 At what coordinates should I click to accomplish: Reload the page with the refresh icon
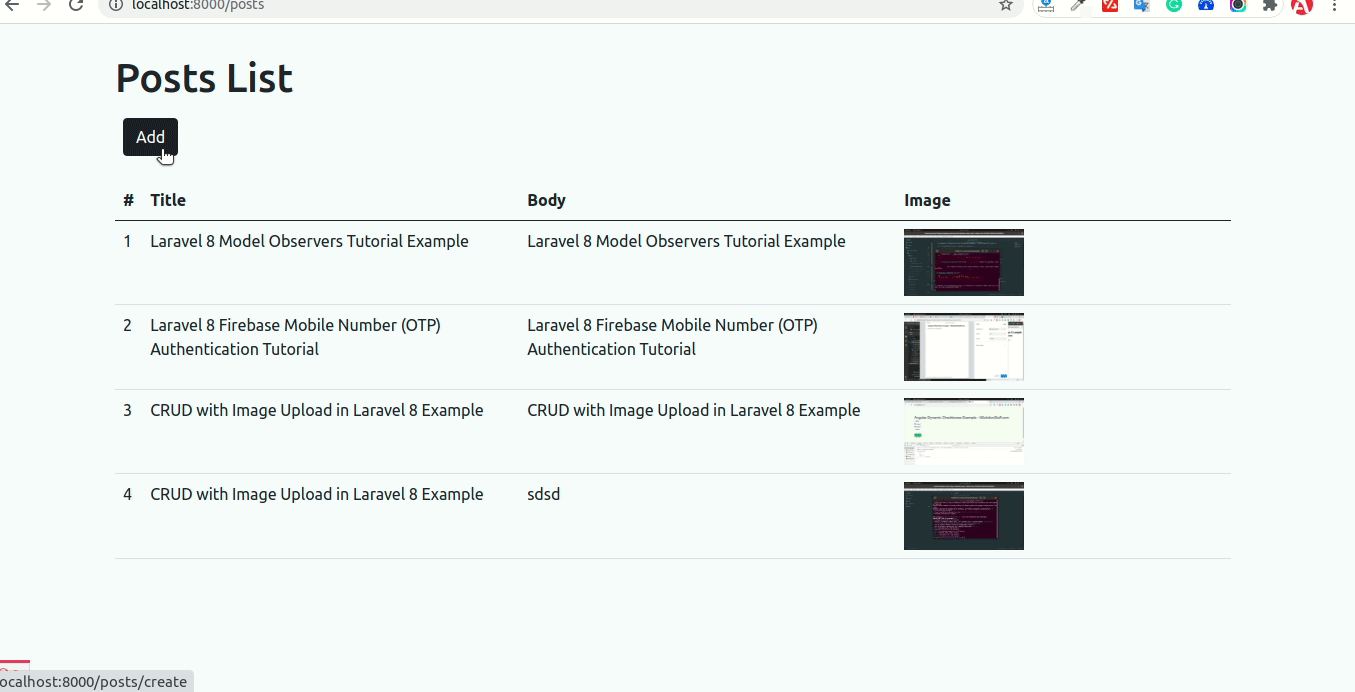coord(76,6)
